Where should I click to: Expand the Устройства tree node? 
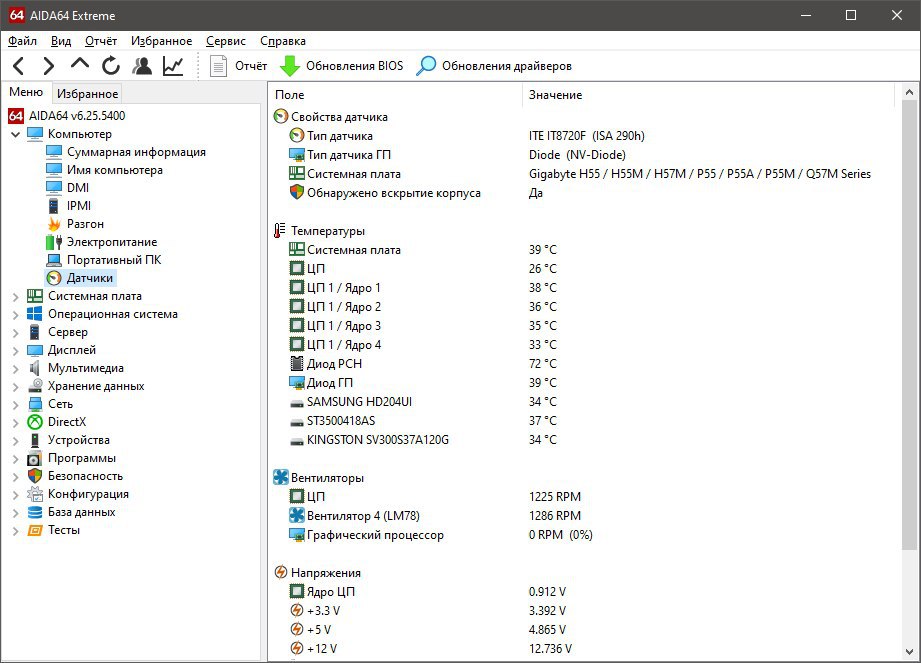[x=16, y=440]
